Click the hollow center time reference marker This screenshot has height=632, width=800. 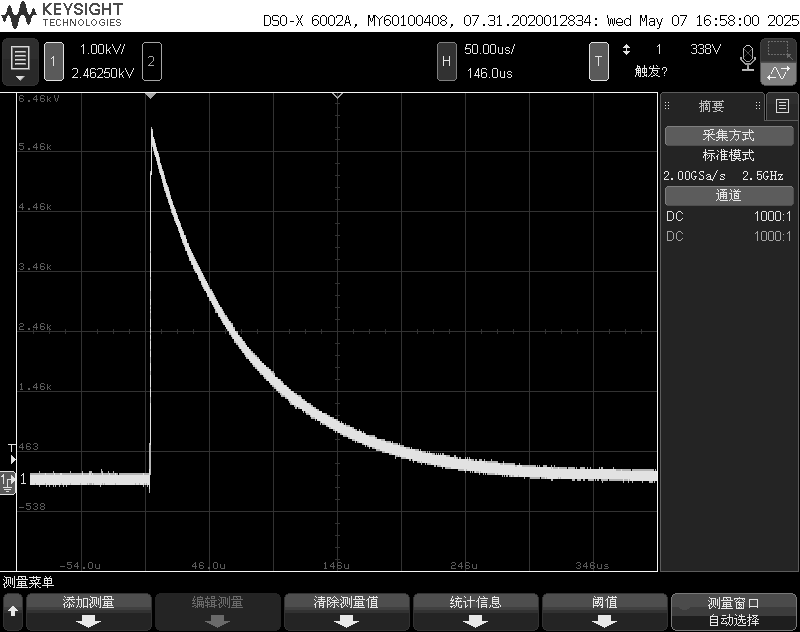tap(337, 96)
